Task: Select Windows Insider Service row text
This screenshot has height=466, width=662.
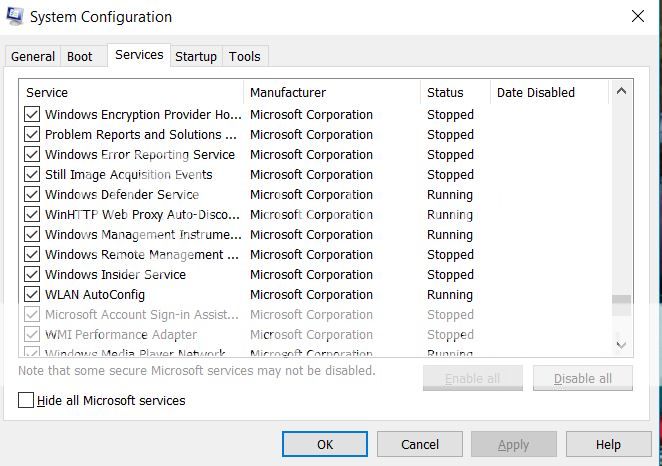Action: 115,274
